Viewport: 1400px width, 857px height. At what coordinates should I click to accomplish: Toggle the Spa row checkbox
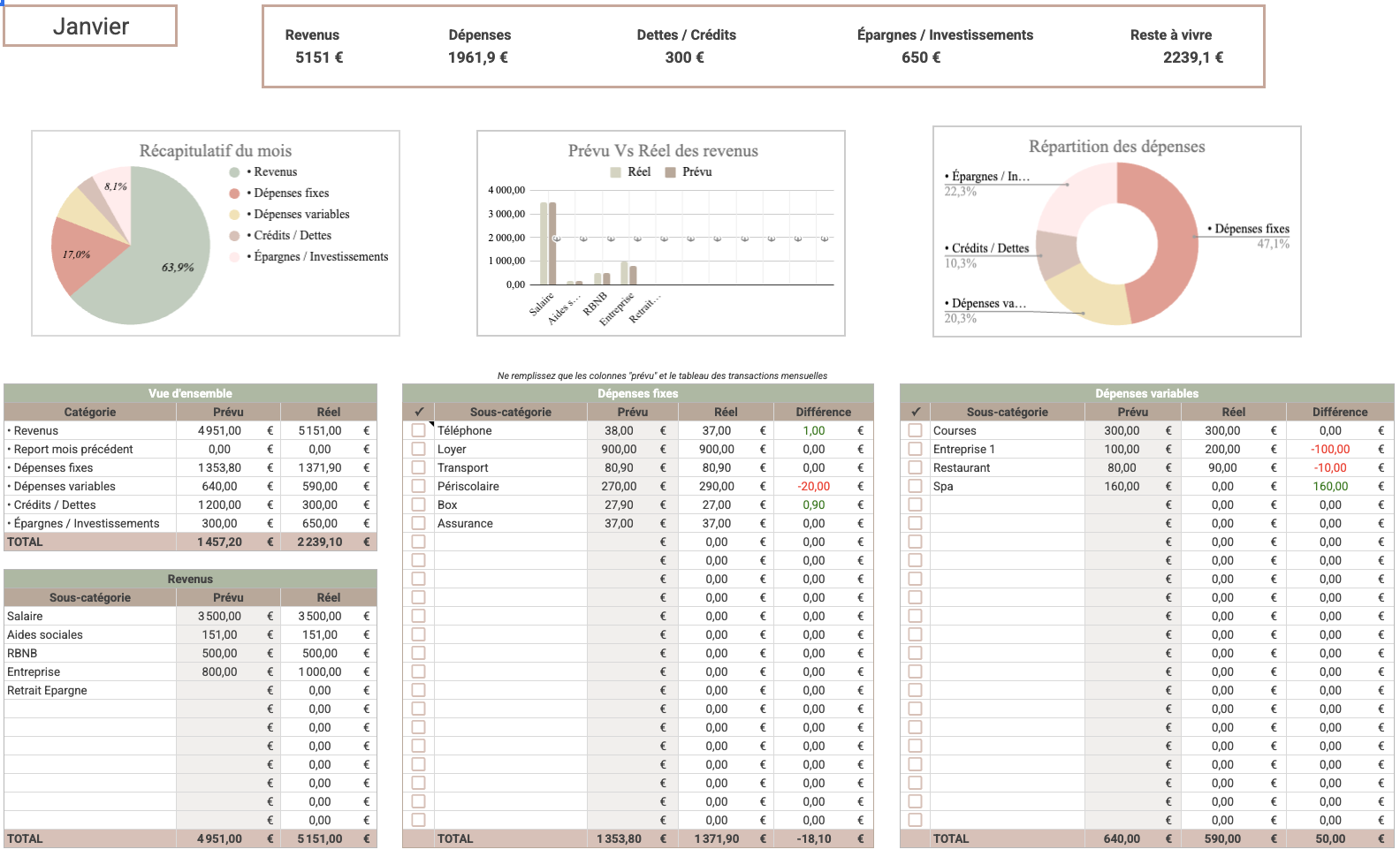tap(915, 486)
